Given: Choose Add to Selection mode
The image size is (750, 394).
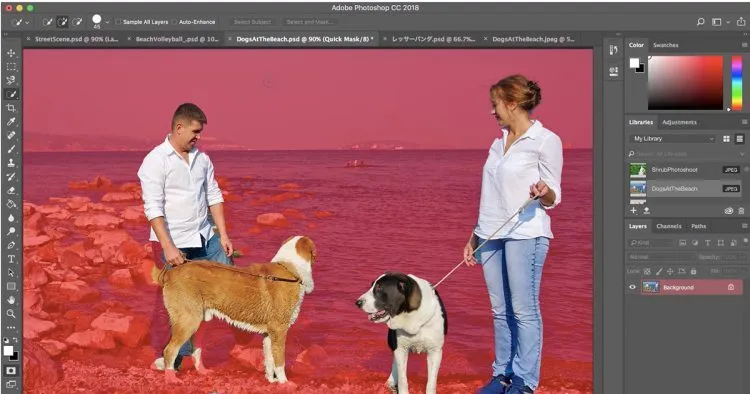Looking at the screenshot, I should [x=62, y=22].
